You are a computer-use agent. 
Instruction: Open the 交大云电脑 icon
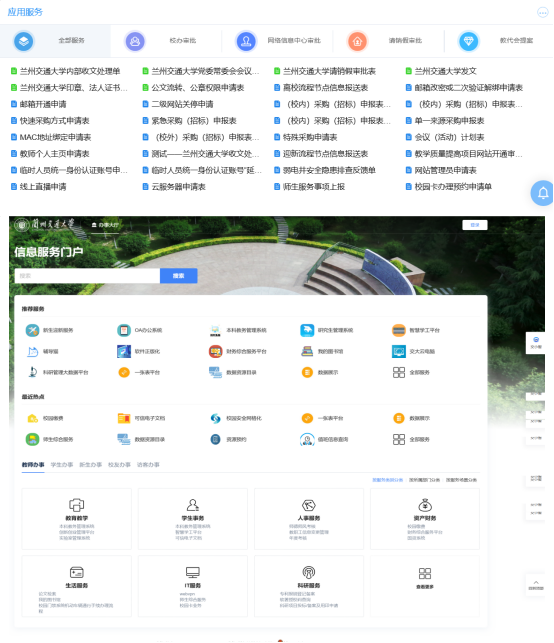click(x=399, y=351)
